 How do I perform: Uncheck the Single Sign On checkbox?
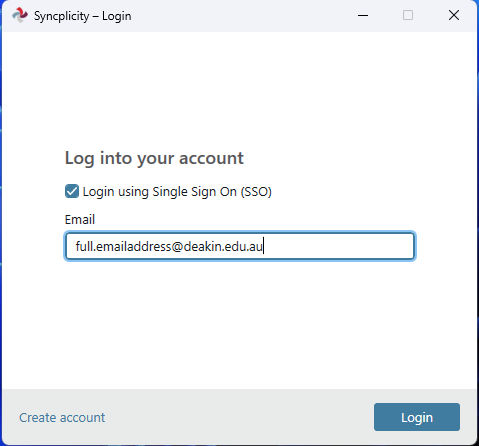(72, 191)
